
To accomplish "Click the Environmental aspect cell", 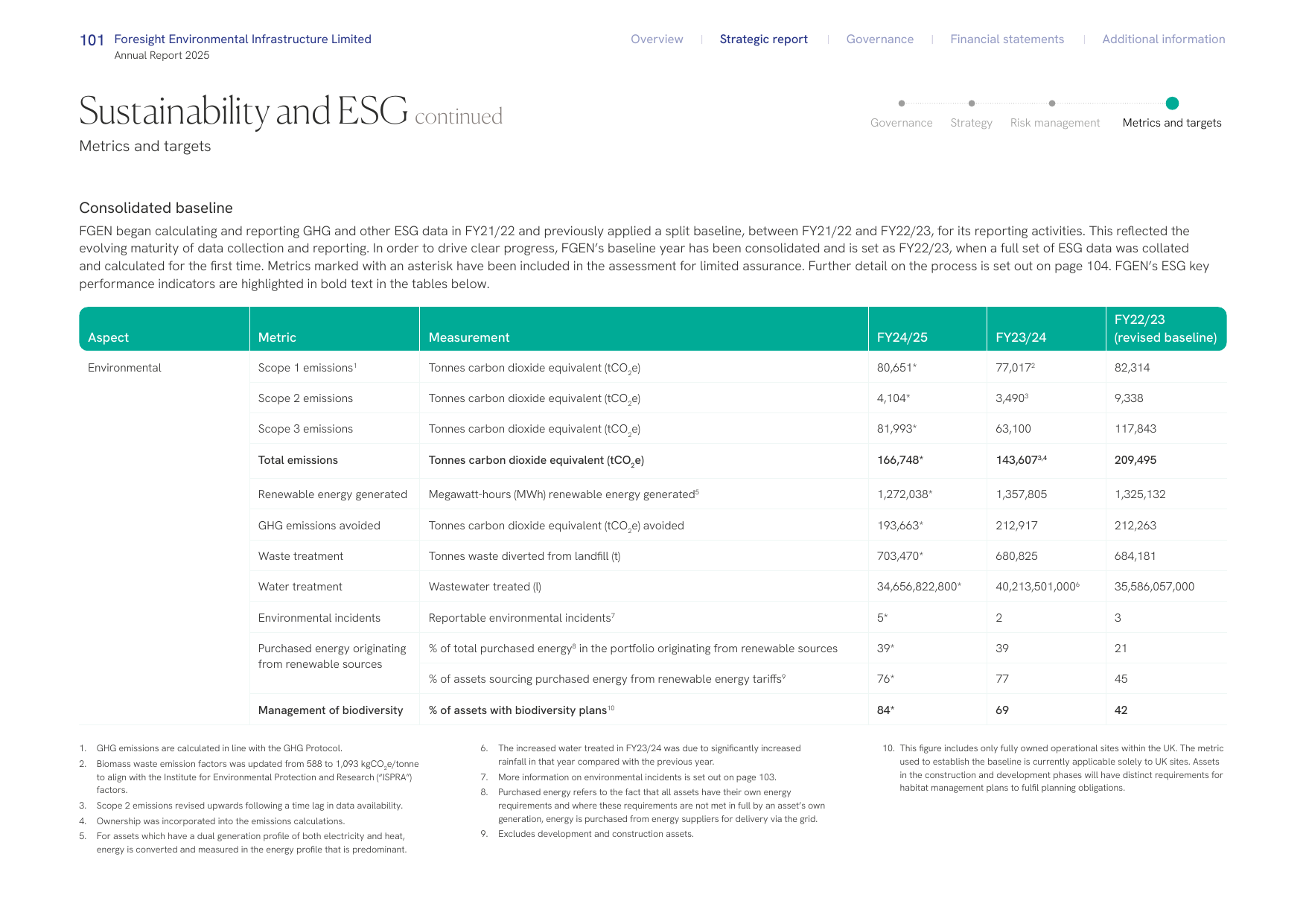I will (x=124, y=368).
